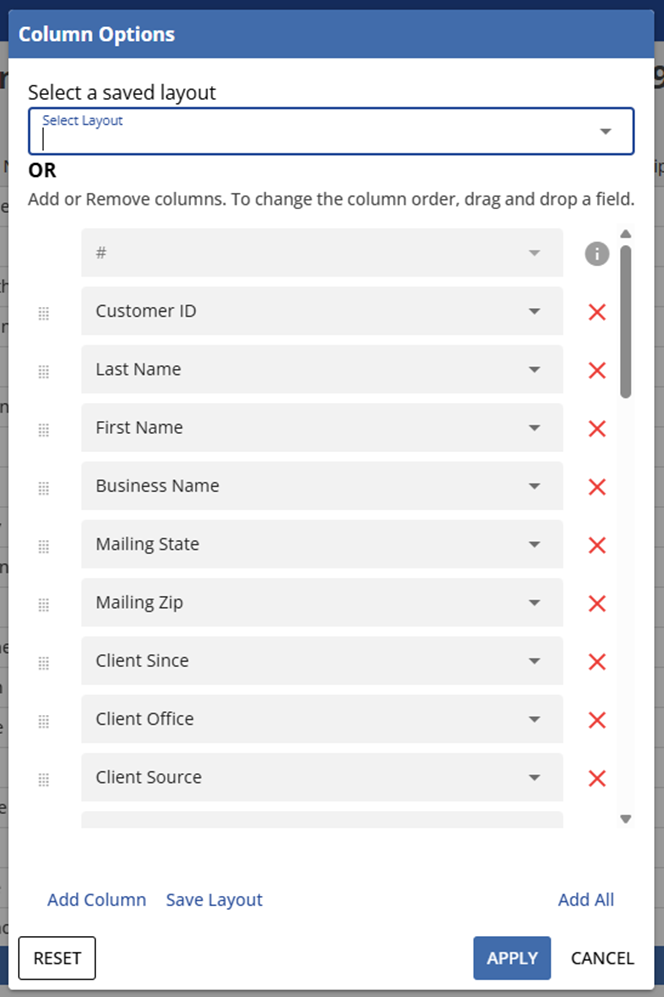Remove the Mailing State column
Screen dimensions: 664x997
pyautogui.click(x=596, y=545)
